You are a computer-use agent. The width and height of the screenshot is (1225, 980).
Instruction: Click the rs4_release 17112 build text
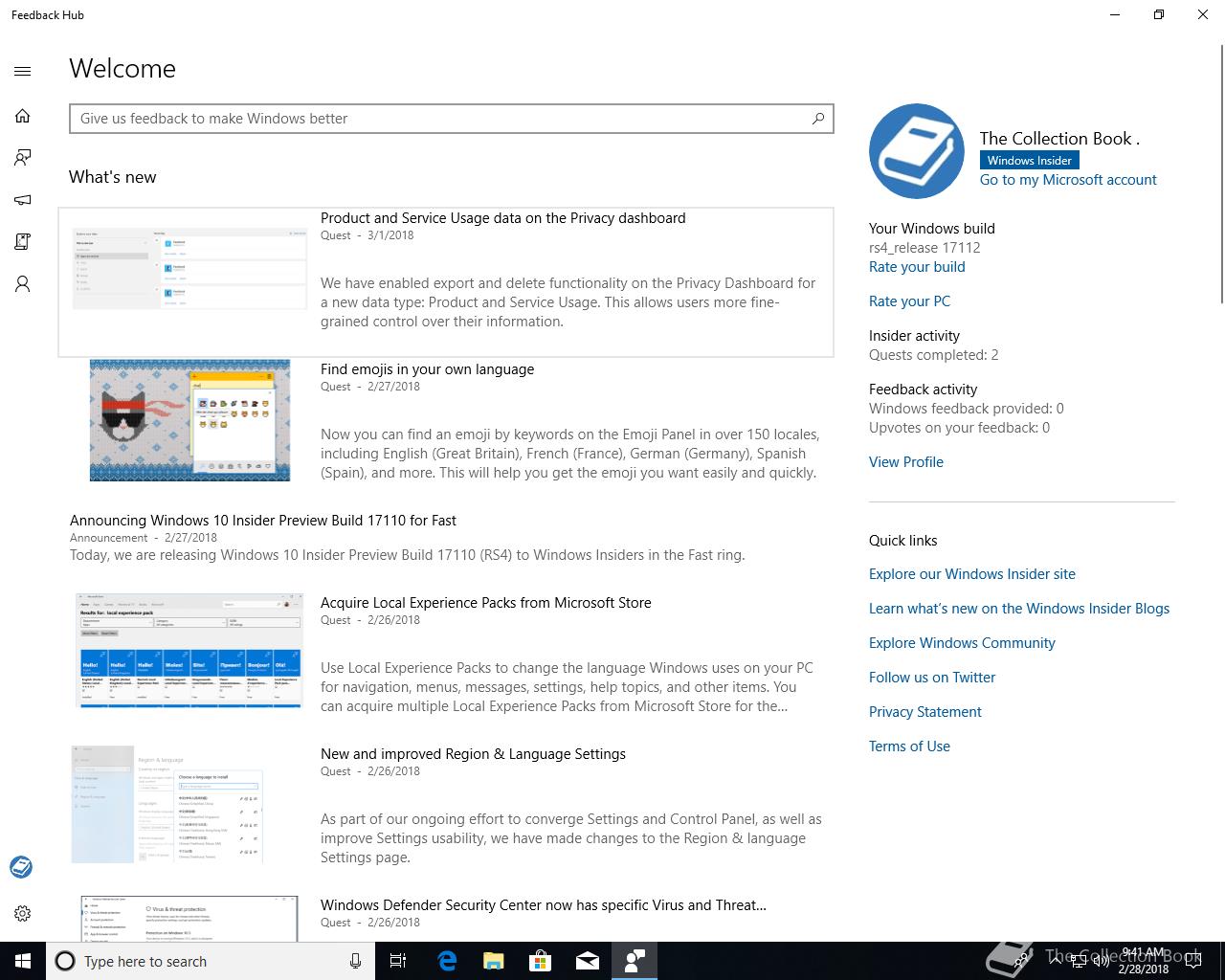(924, 248)
